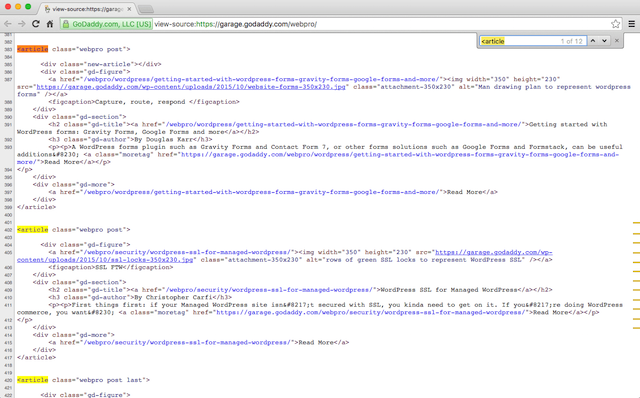Click the yellow minimize window button

pos(18,7)
